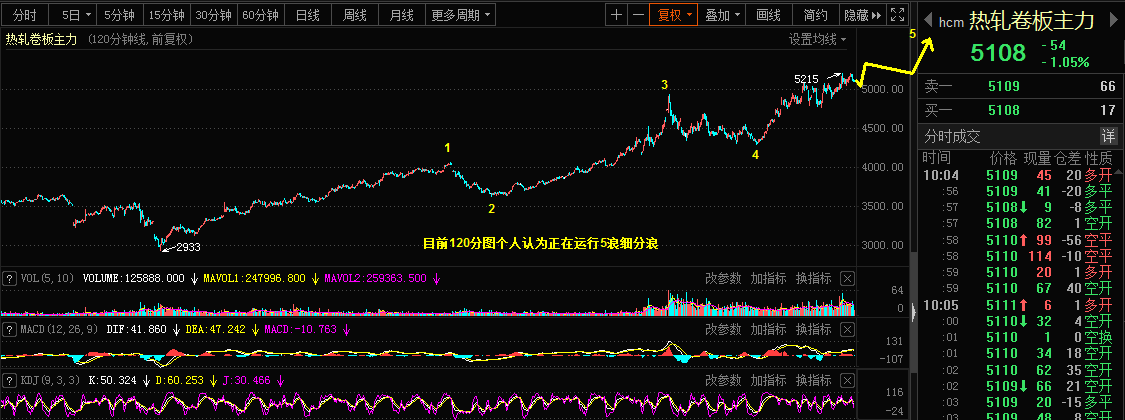Close the KDJ indicator pane

pyautogui.click(x=847, y=380)
